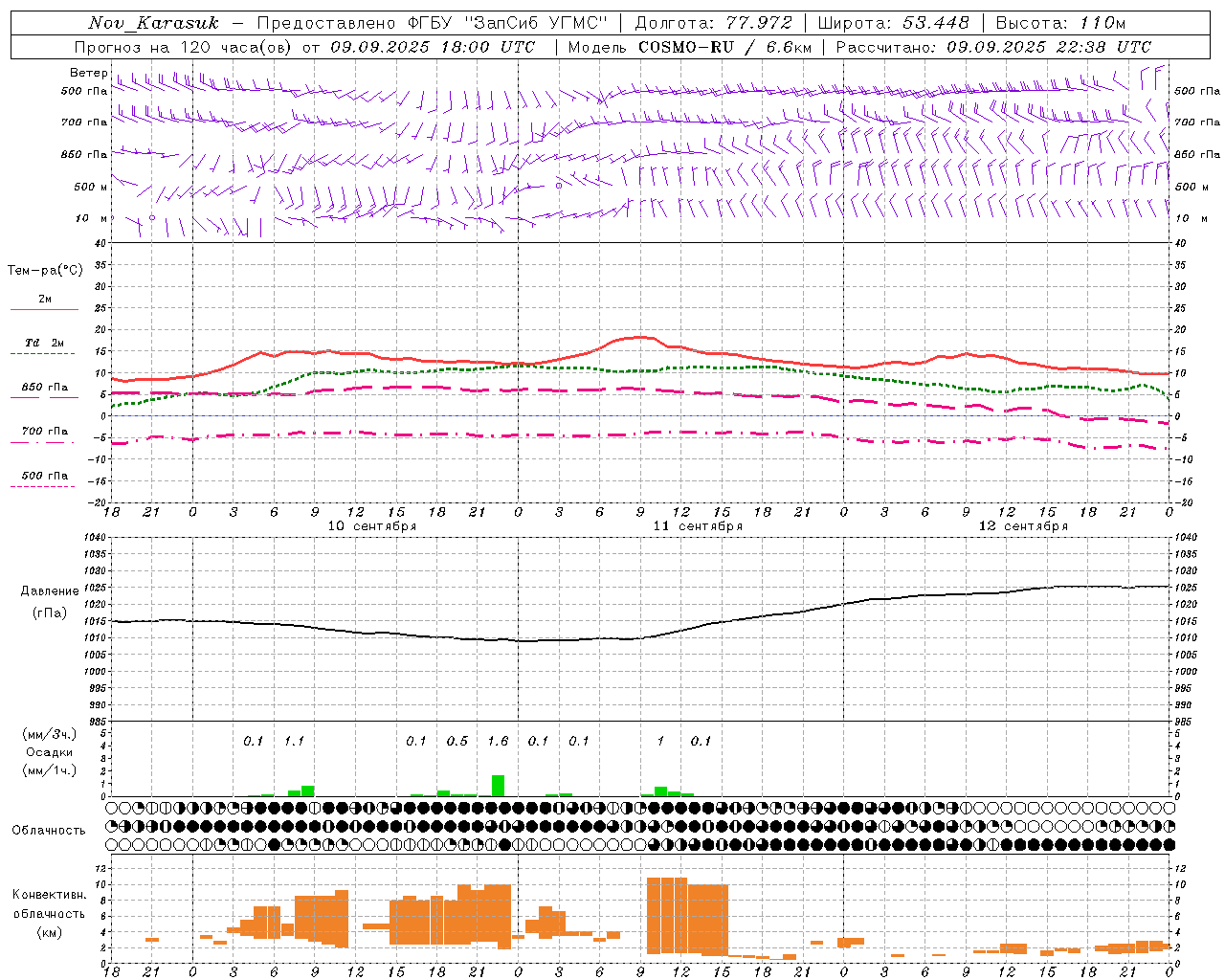The height and width of the screenshot is (980, 1225).
Task: Select the 'Широта: 53.448' latitude value
Action: click(x=894, y=23)
